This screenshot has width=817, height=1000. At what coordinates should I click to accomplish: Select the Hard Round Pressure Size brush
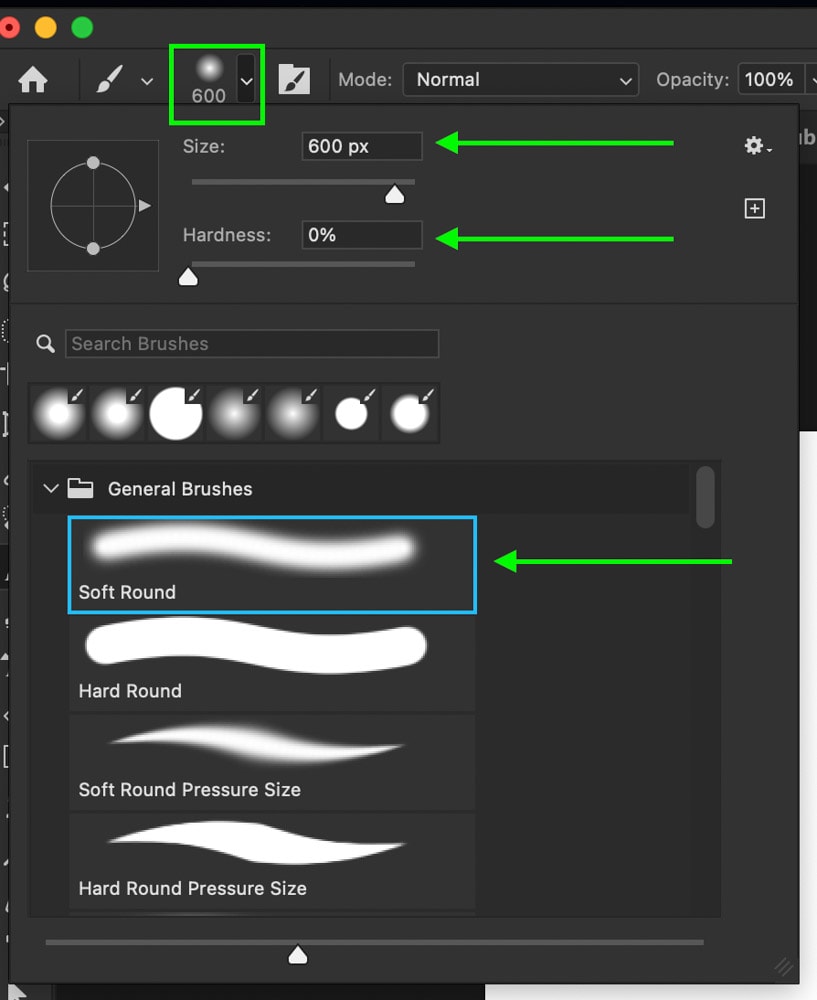(x=272, y=861)
